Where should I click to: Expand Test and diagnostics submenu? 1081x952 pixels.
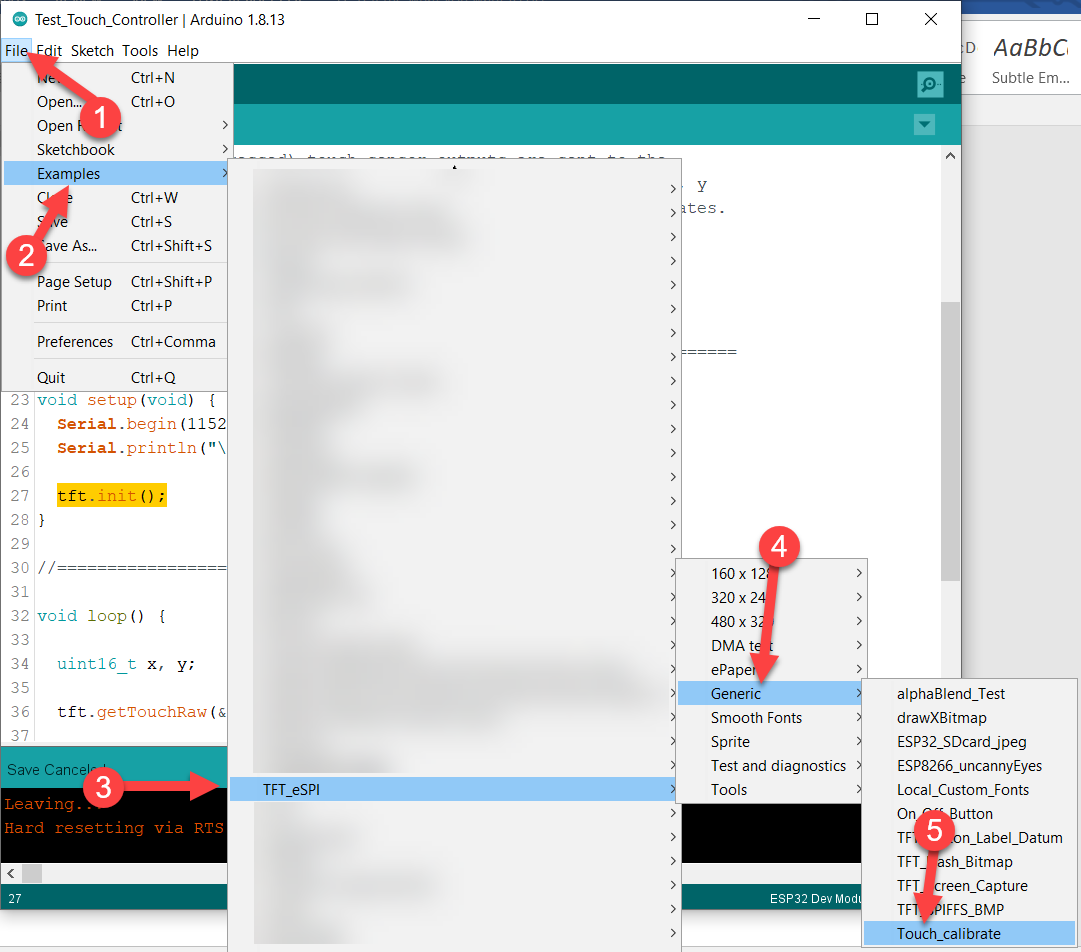click(771, 766)
